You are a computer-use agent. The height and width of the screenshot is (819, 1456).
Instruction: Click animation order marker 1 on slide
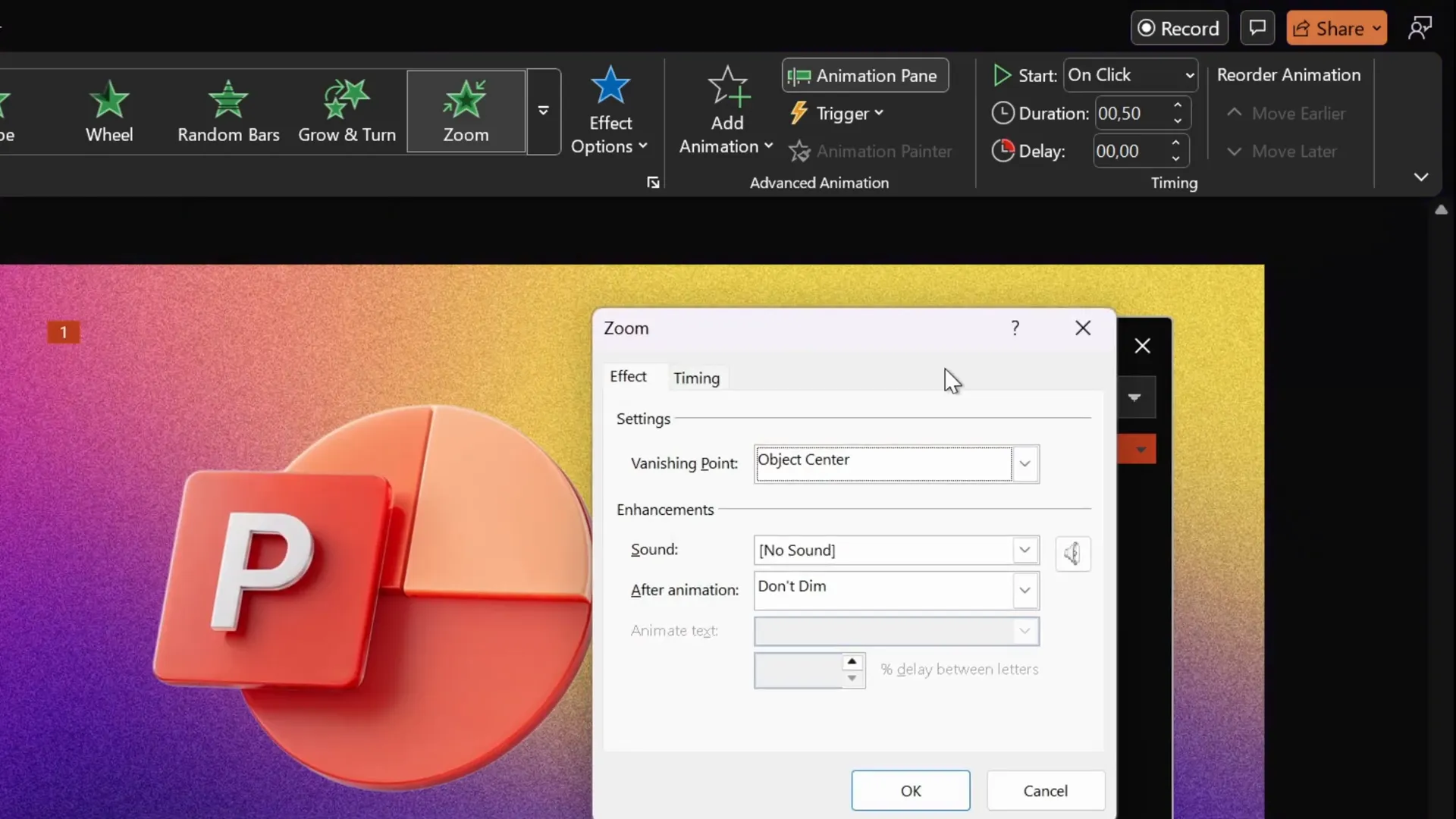click(x=64, y=332)
